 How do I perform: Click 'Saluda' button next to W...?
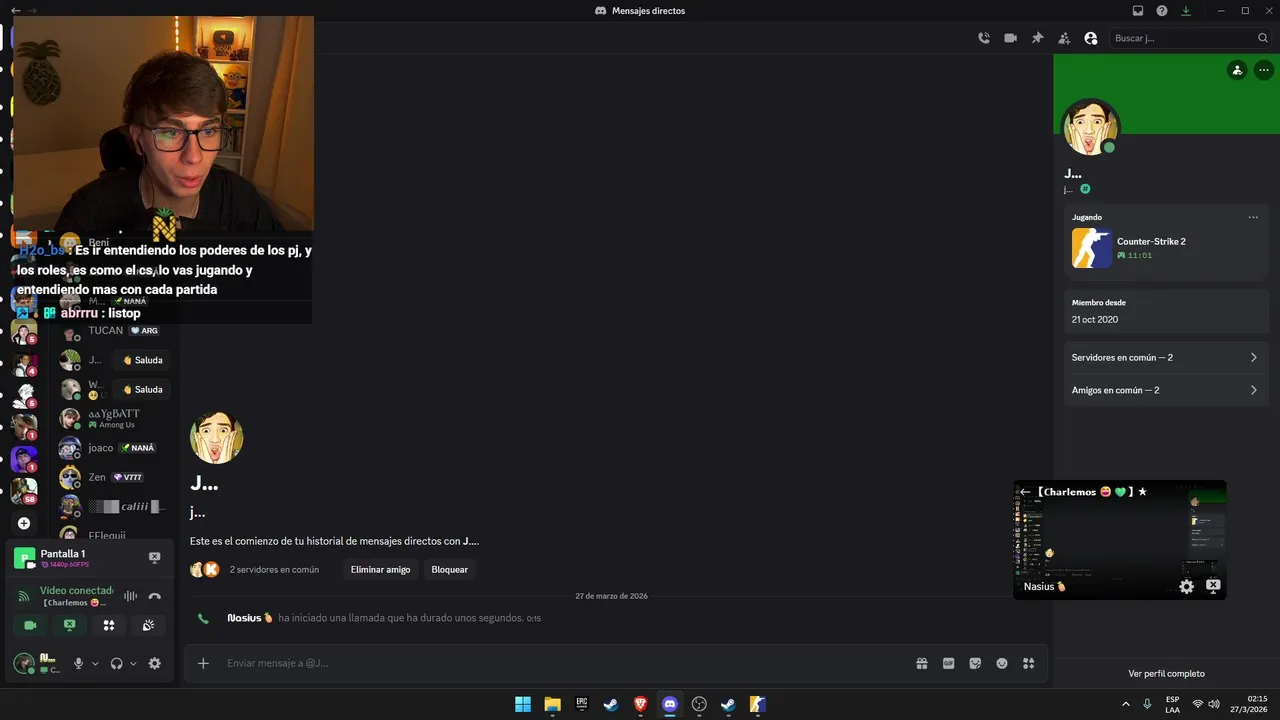pyautogui.click(x=142, y=389)
